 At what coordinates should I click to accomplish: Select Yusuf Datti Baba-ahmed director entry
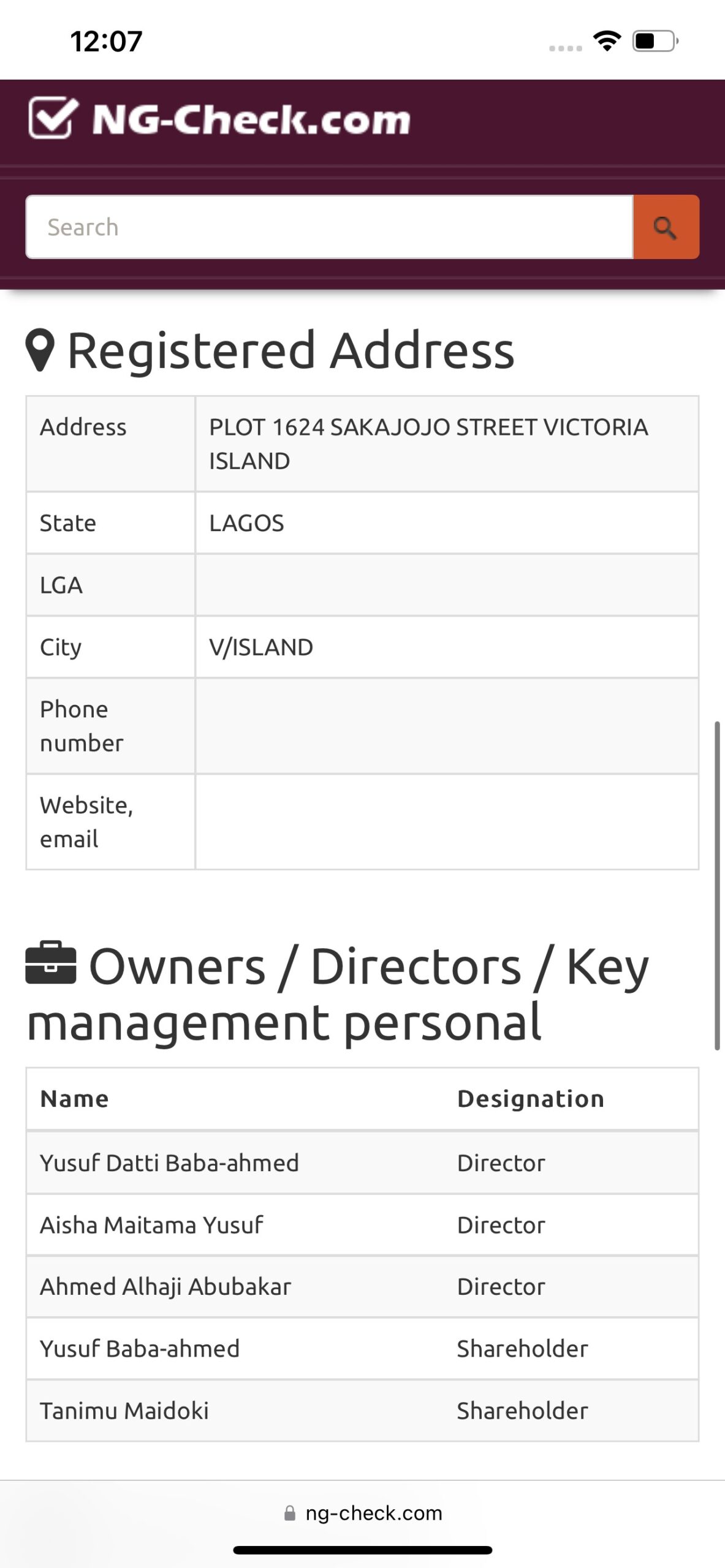pyautogui.click(x=362, y=1163)
